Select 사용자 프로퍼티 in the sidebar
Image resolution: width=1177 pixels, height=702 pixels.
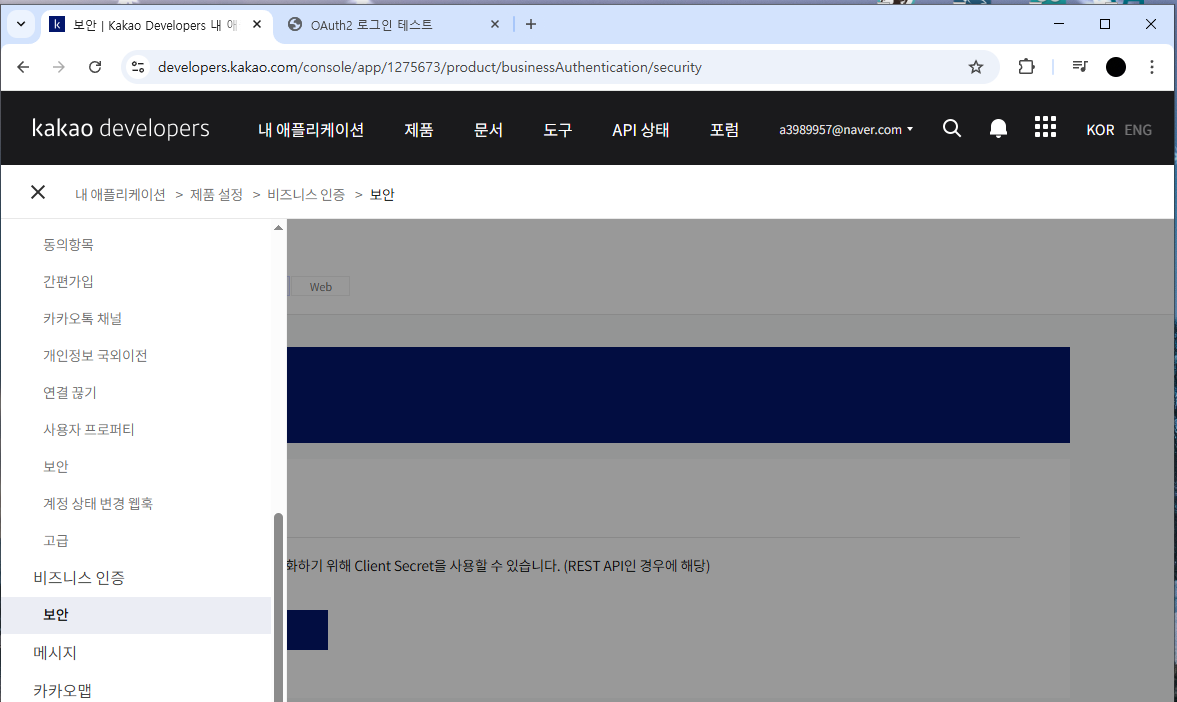(89, 429)
